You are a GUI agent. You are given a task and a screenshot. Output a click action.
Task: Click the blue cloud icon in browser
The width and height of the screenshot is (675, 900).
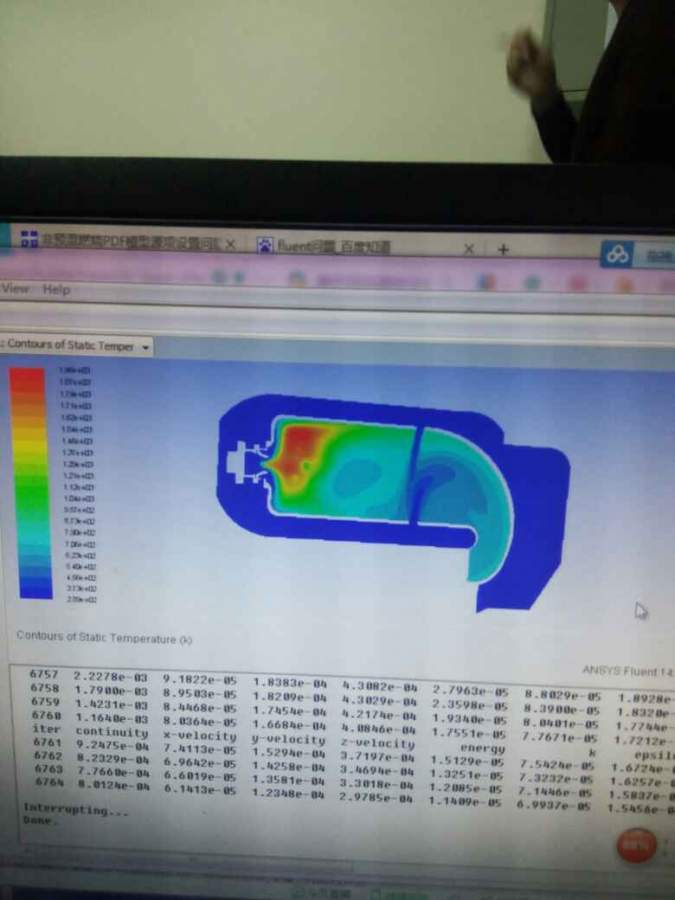coord(617,254)
